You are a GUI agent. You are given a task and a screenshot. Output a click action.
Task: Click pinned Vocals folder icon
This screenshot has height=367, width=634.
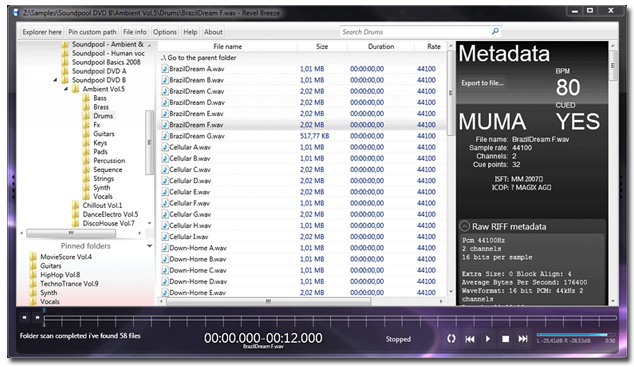pyautogui.click(x=33, y=301)
